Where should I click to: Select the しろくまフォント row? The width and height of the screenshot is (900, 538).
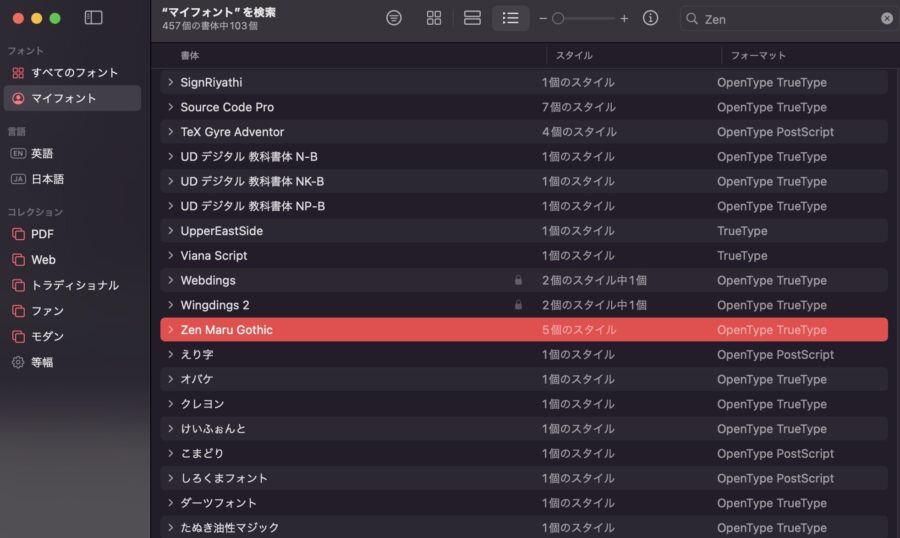[x=524, y=478]
